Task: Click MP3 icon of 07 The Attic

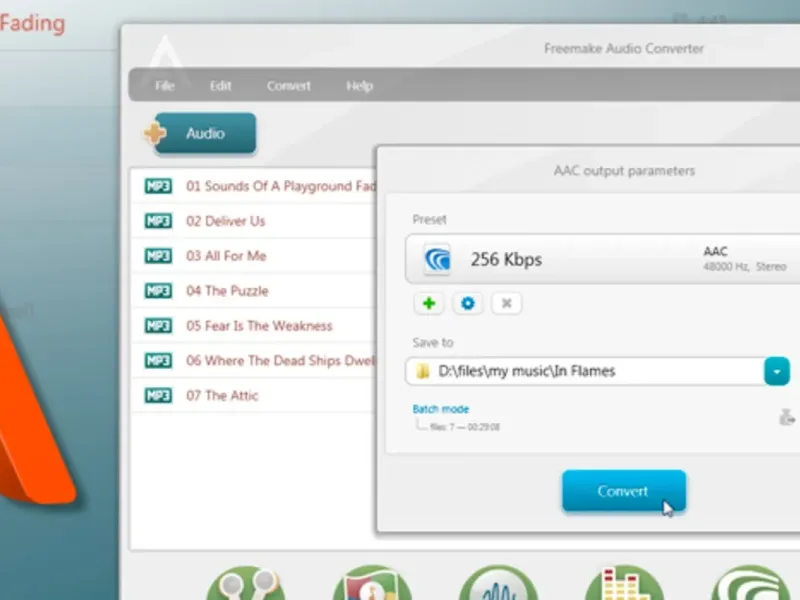Action: click(158, 395)
